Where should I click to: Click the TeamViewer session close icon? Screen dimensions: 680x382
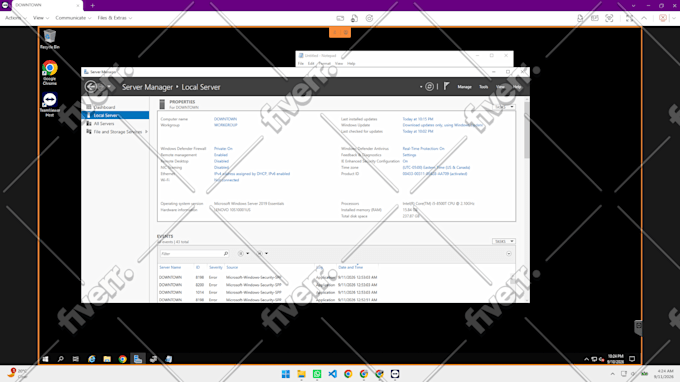(663, 18)
